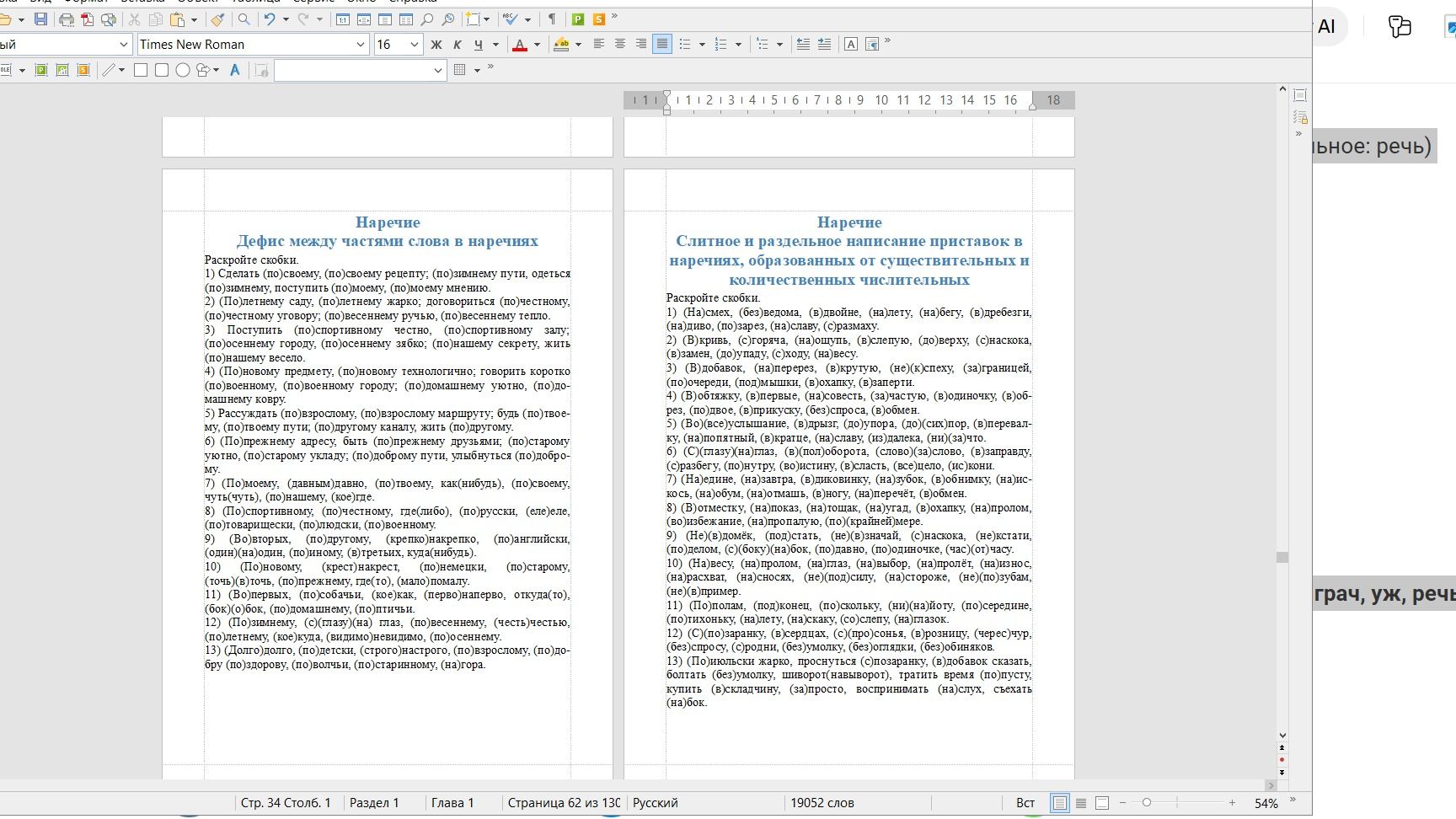Screen dimensions: 1456x819
Task: Select the Line drawing tool
Action: 109,70
